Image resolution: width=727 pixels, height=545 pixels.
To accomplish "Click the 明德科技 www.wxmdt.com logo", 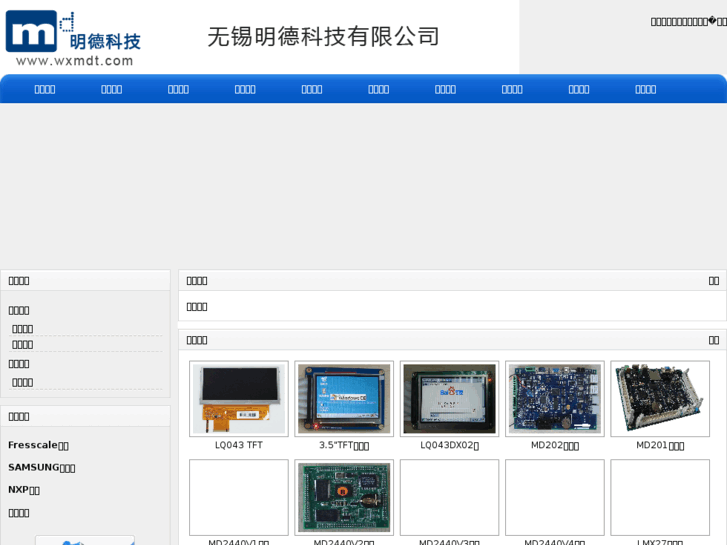I will tap(73, 38).
